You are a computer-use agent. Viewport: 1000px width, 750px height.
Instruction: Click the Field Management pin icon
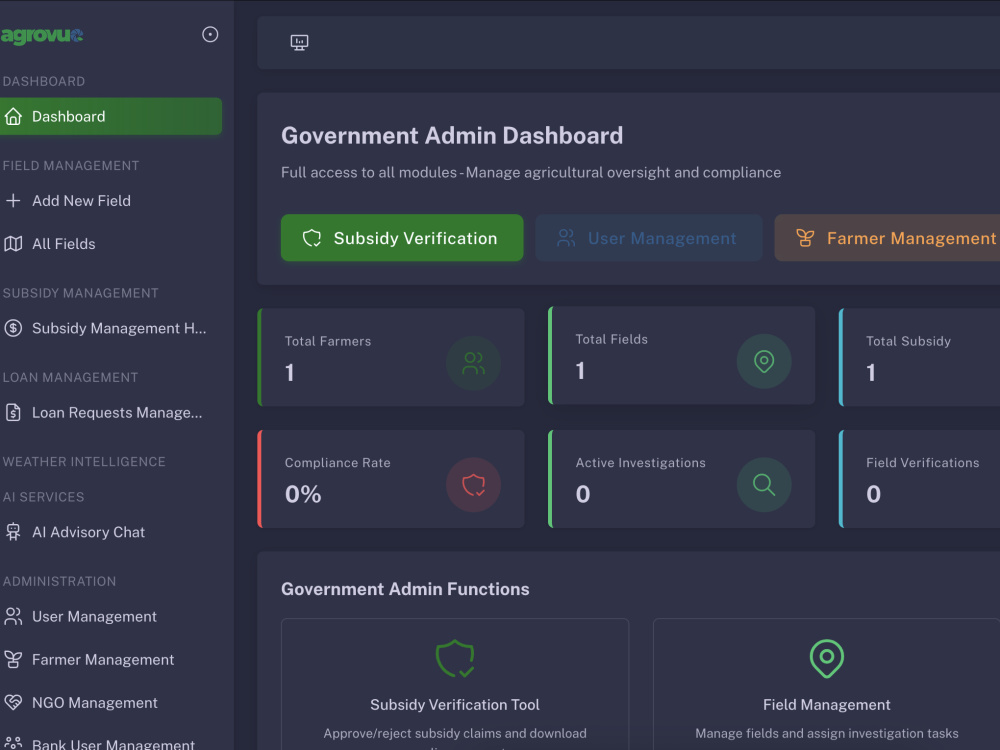click(x=827, y=658)
